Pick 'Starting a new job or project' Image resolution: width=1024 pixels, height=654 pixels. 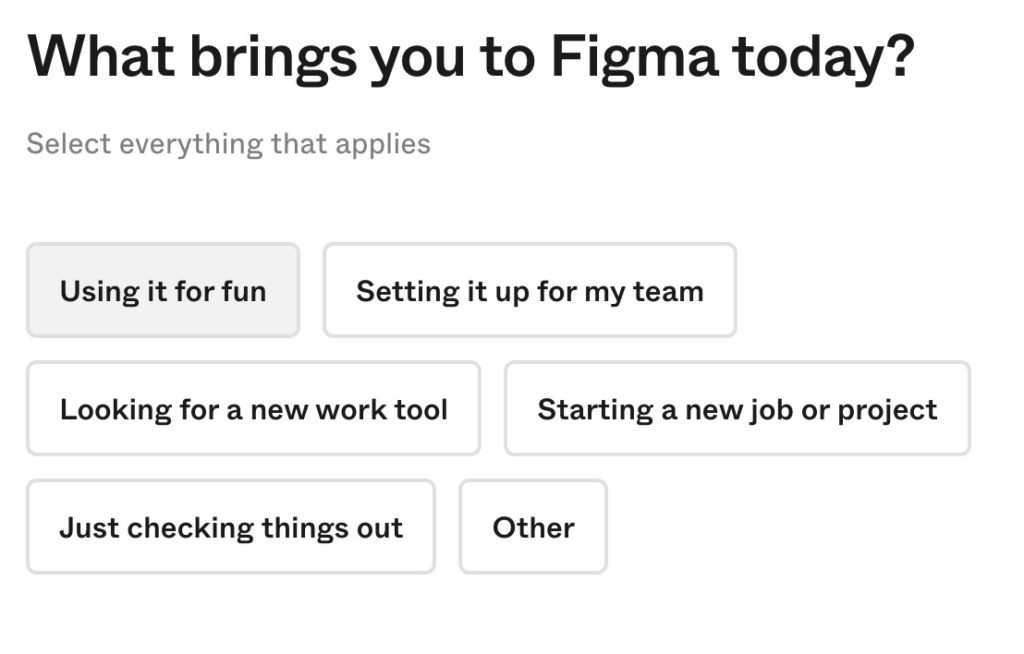coord(737,409)
